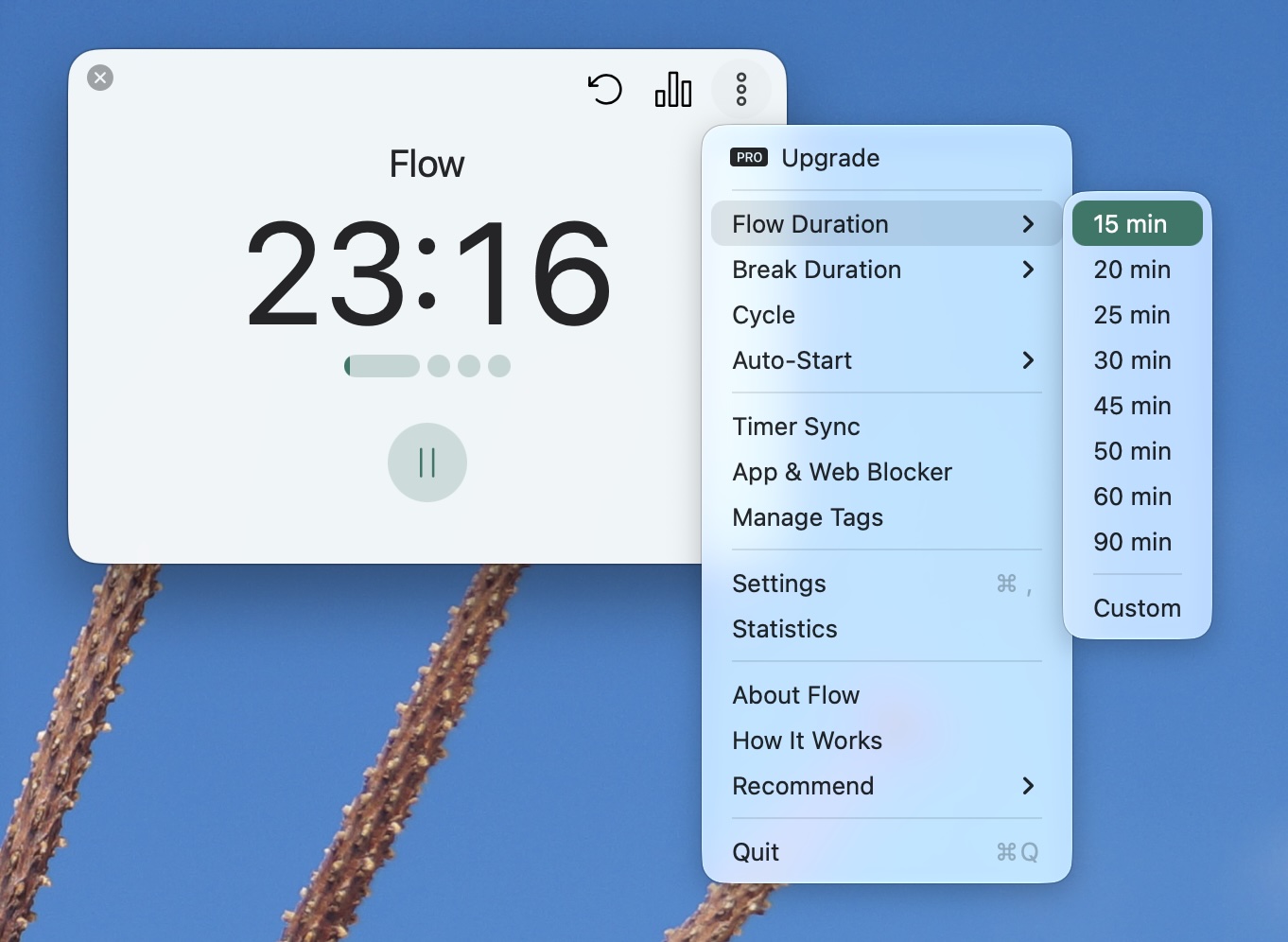Pick 30 min flow duration

point(1138,360)
